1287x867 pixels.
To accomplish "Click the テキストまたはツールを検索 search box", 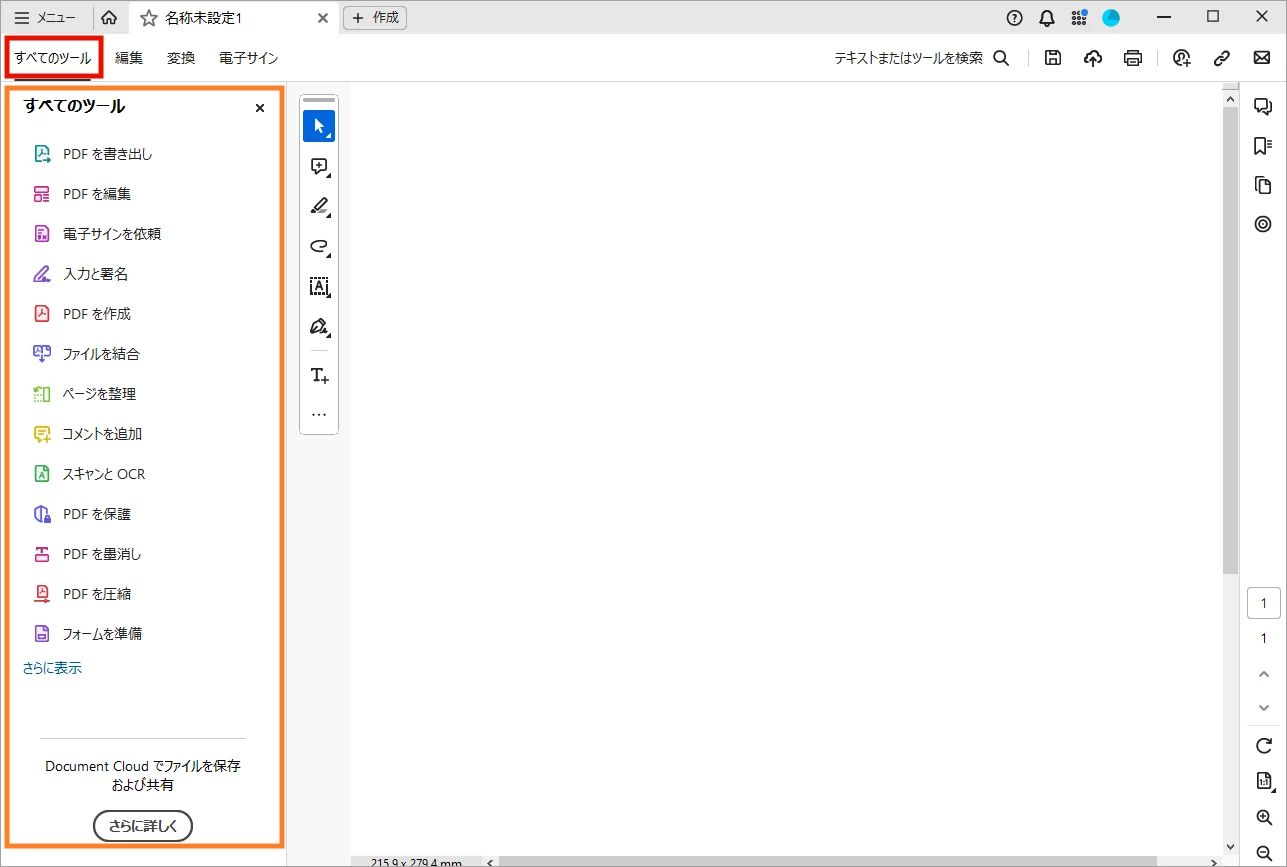I will [922, 58].
